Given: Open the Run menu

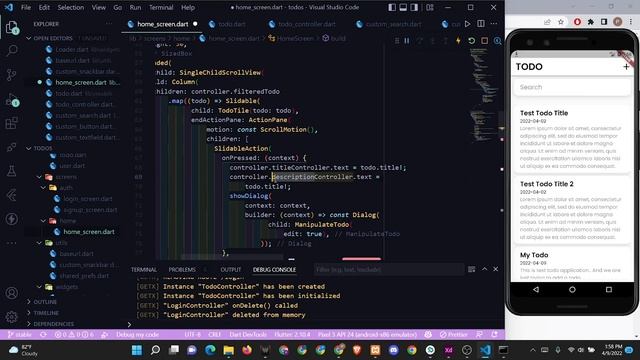Looking at the screenshot, I should [x=135, y=7].
